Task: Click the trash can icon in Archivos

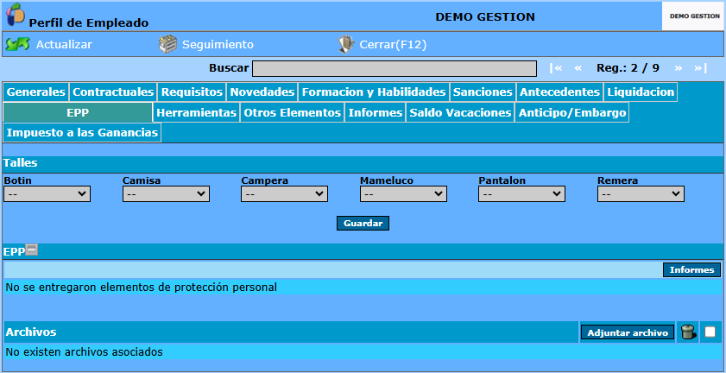Action: point(688,332)
